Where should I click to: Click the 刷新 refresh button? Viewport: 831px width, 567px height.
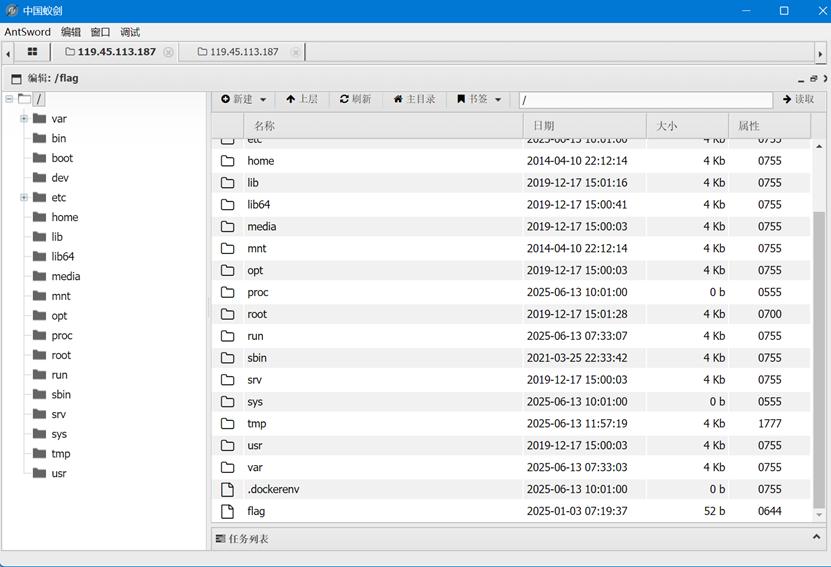355,99
